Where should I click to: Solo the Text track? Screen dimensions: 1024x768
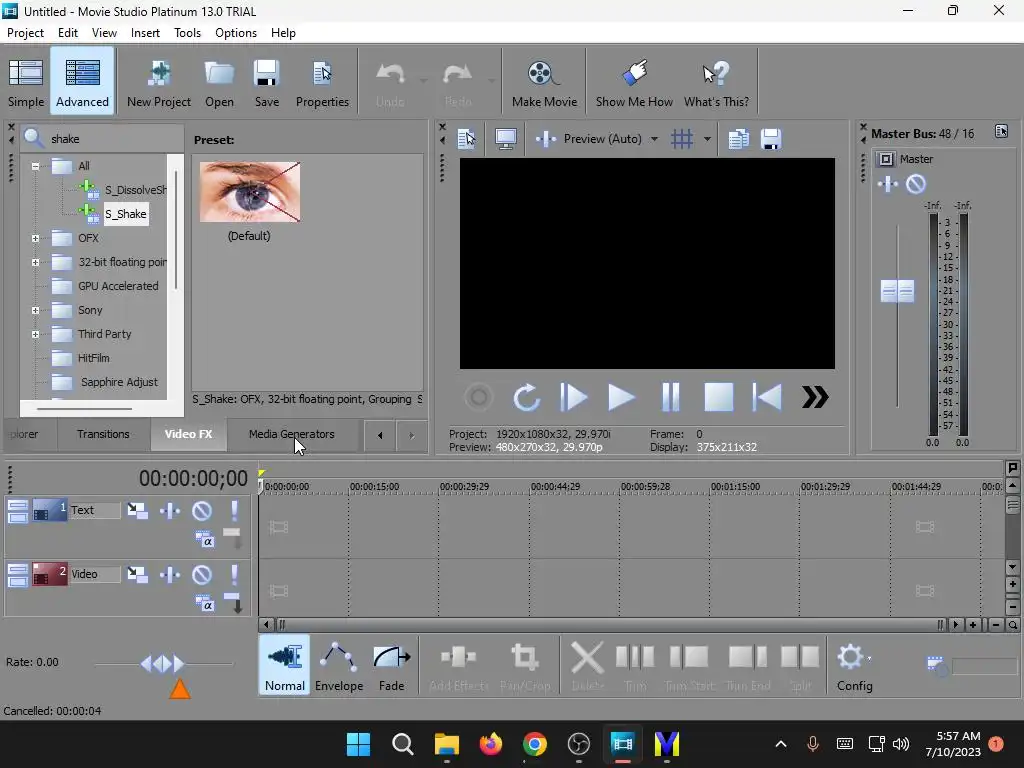[234, 511]
